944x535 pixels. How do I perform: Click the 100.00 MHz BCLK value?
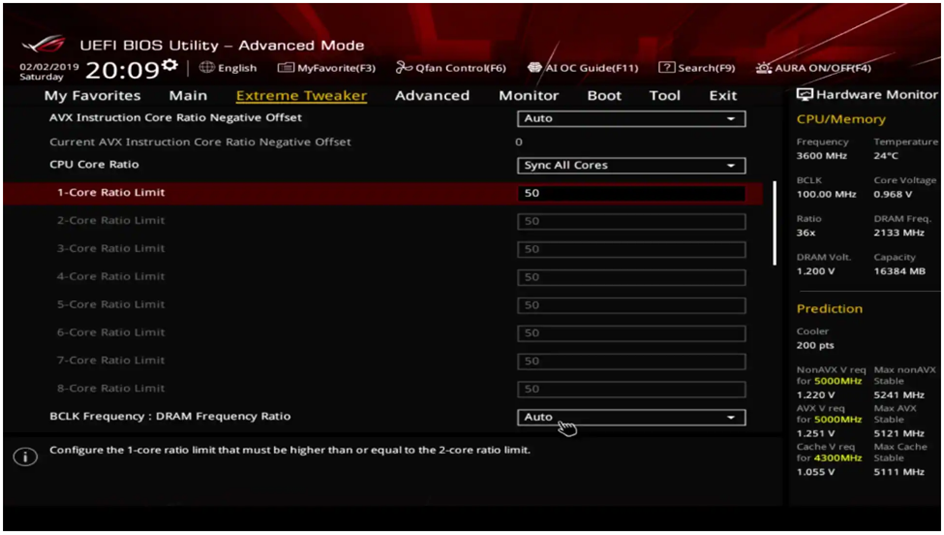tap(826, 194)
